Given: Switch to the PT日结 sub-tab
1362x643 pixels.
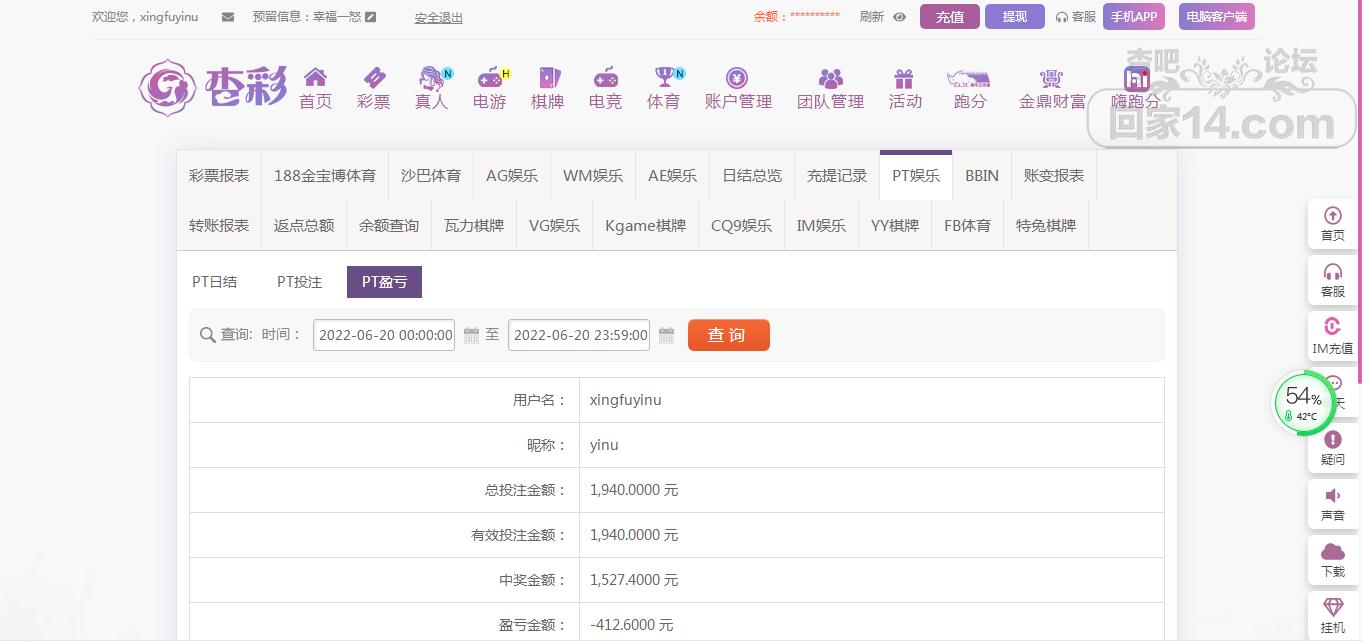Looking at the screenshot, I should 215,282.
